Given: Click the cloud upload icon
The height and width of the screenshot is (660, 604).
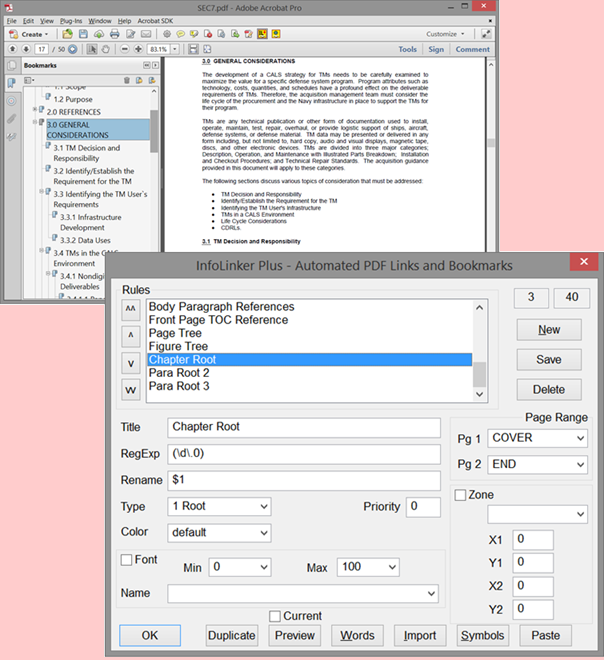Looking at the screenshot, I should [99, 34].
